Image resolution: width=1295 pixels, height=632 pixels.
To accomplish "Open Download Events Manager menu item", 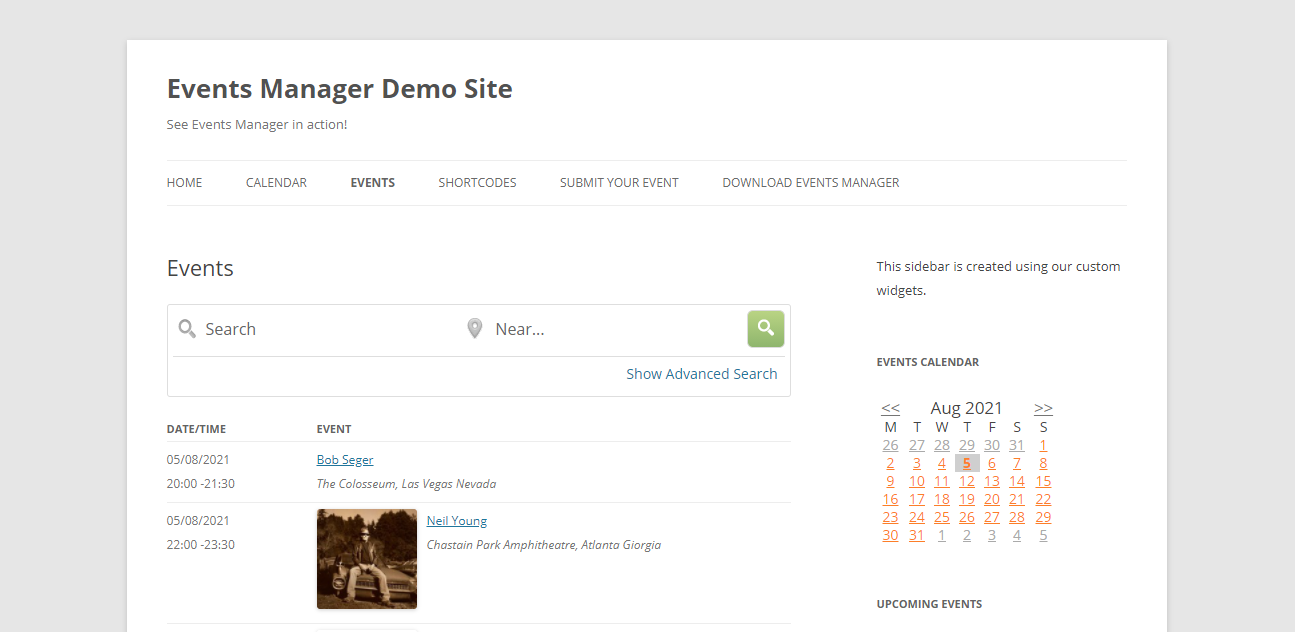I will pyautogui.click(x=811, y=183).
